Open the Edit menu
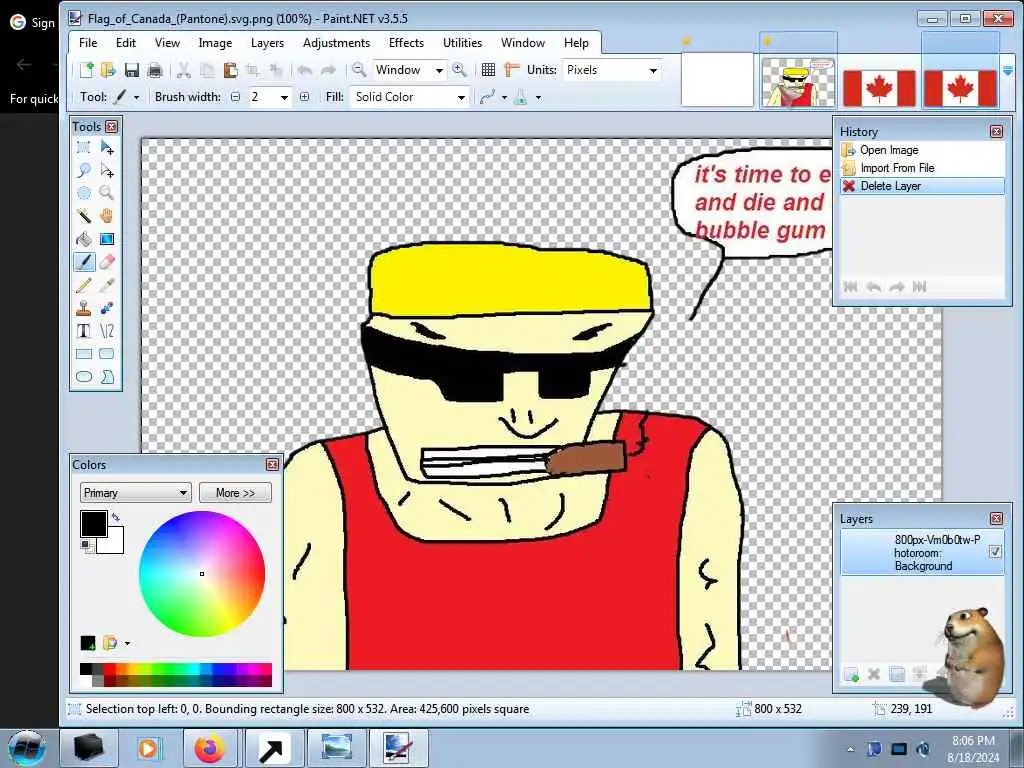Image resolution: width=1024 pixels, height=768 pixels. 125,43
